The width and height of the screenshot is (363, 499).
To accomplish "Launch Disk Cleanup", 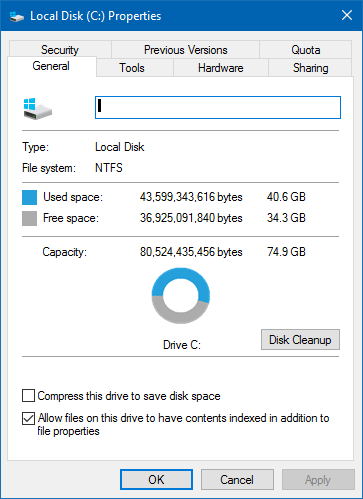I will coord(300,340).
